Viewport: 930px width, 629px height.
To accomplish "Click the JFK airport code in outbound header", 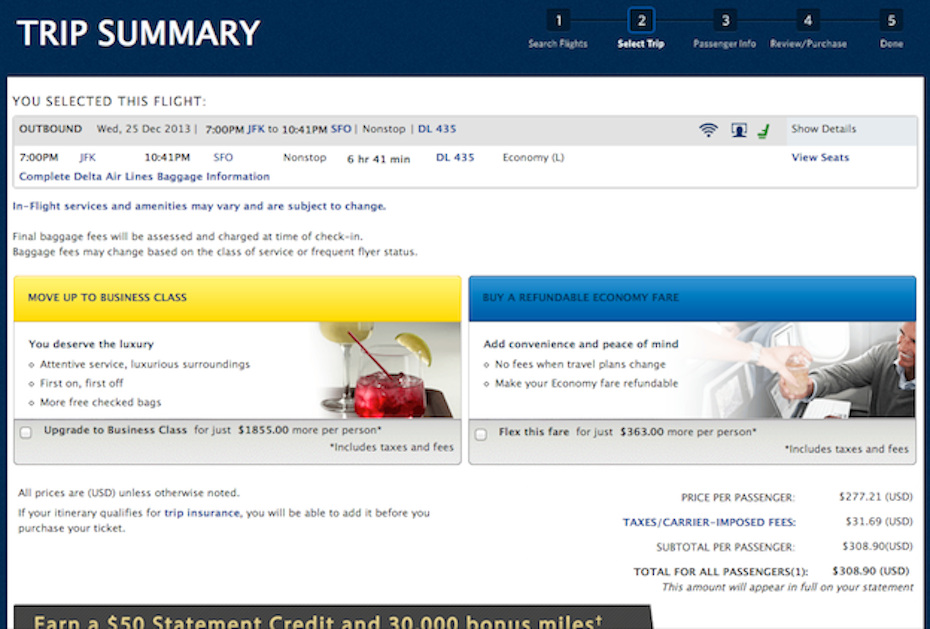I will (255, 129).
